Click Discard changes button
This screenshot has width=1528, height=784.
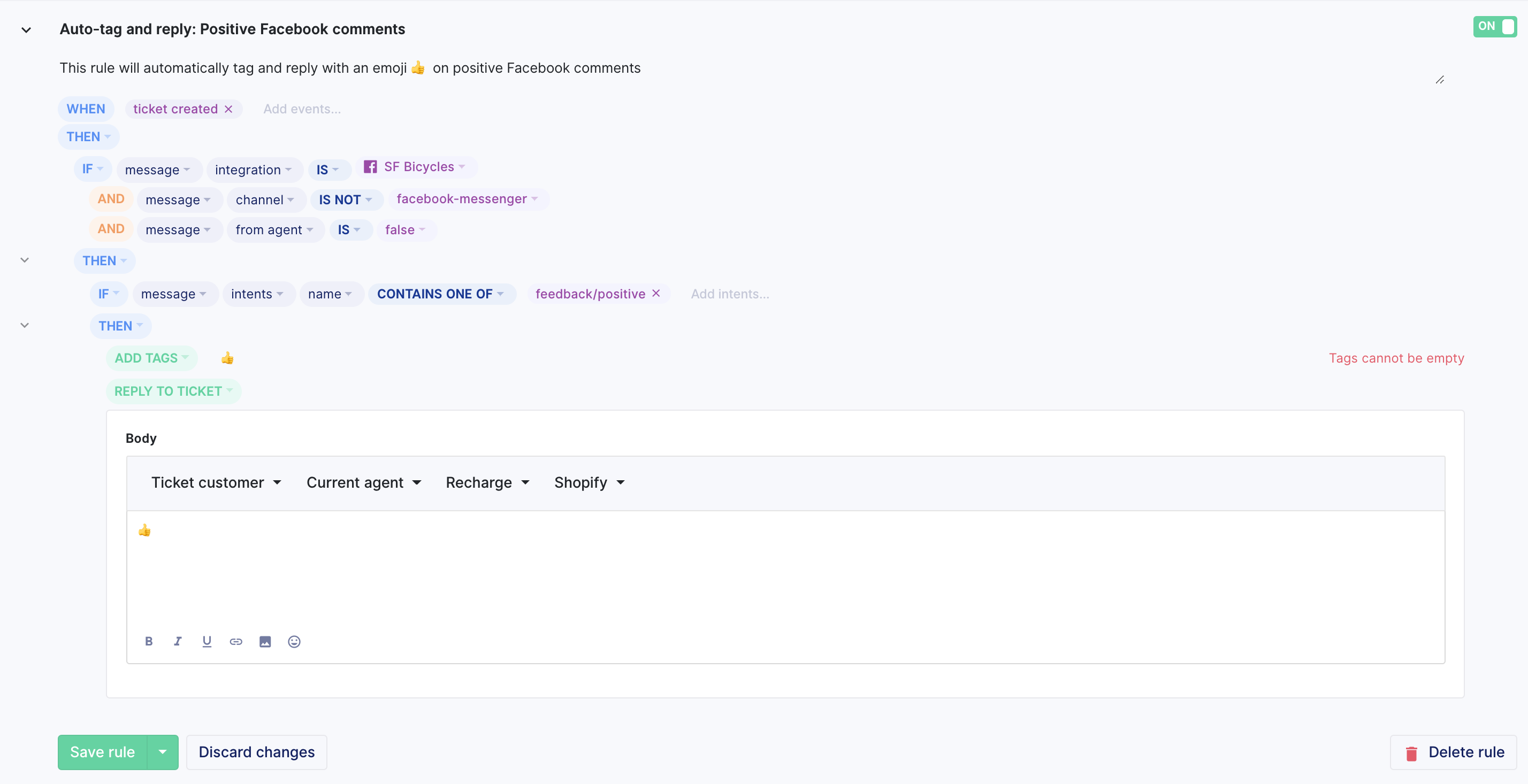(257, 752)
